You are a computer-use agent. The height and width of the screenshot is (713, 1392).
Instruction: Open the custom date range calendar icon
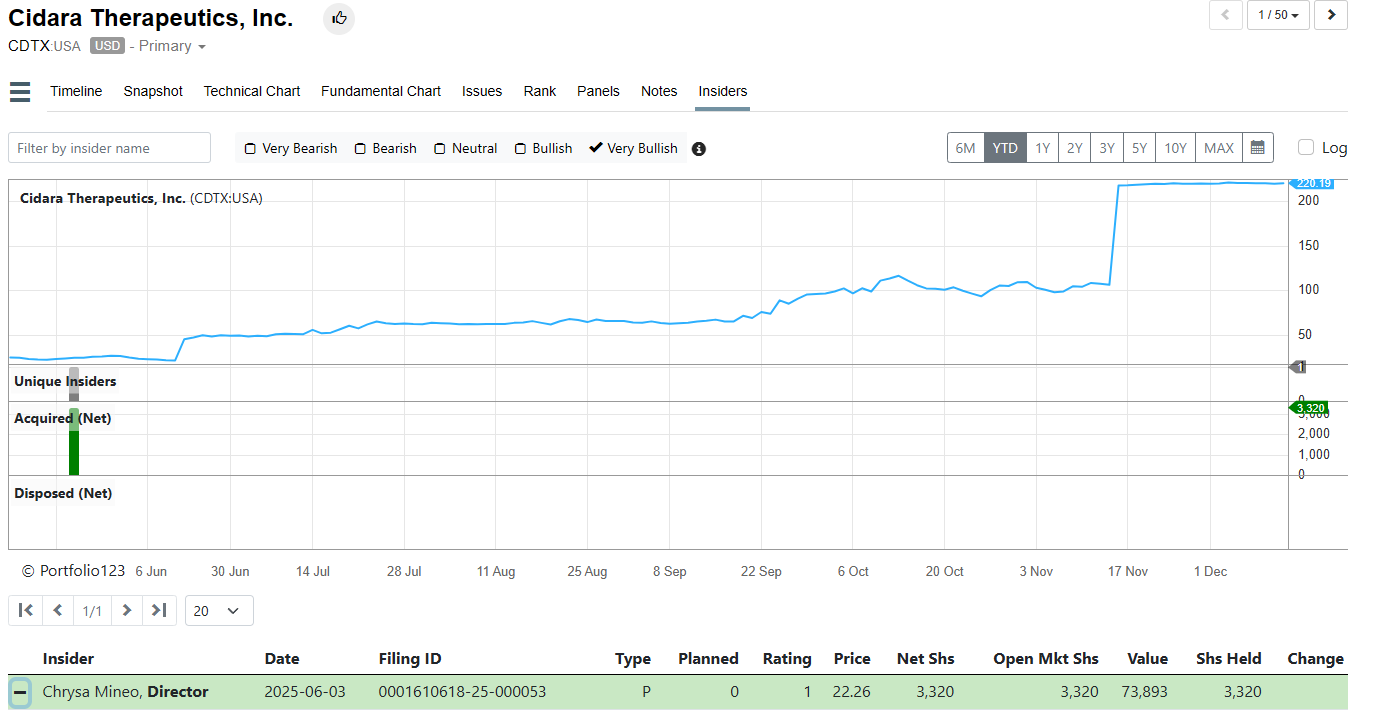coord(1258,148)
